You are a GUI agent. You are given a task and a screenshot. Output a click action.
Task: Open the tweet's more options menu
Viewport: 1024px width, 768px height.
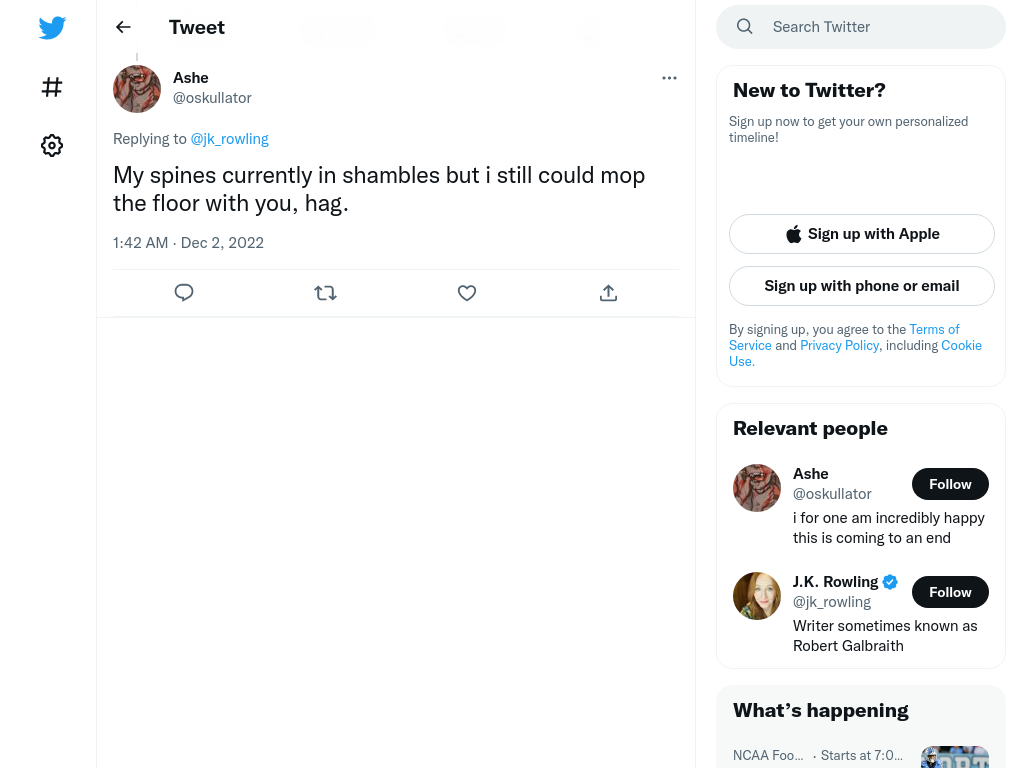669,78
